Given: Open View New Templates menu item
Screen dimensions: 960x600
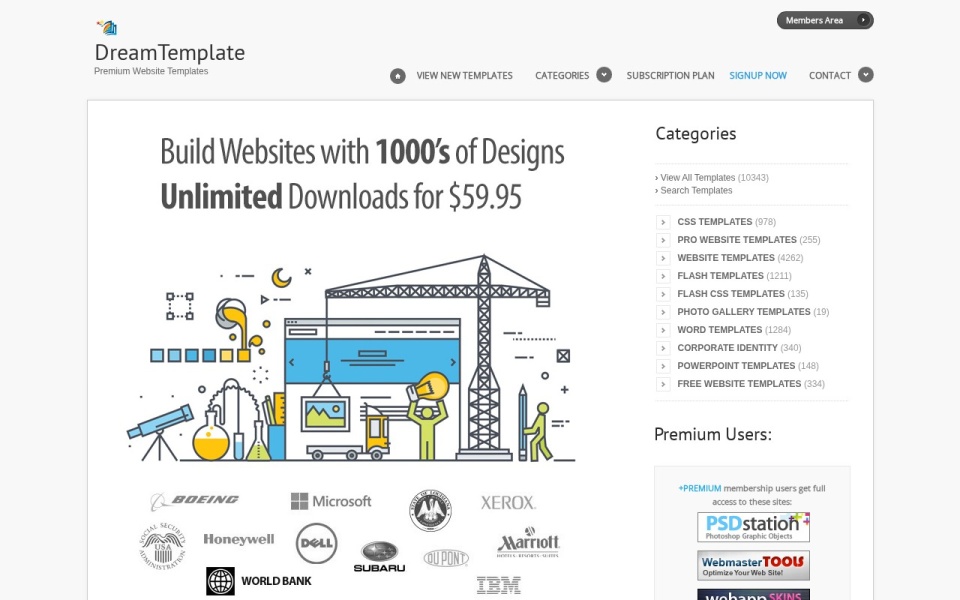Looking at the screenshot, I should 465,76.
